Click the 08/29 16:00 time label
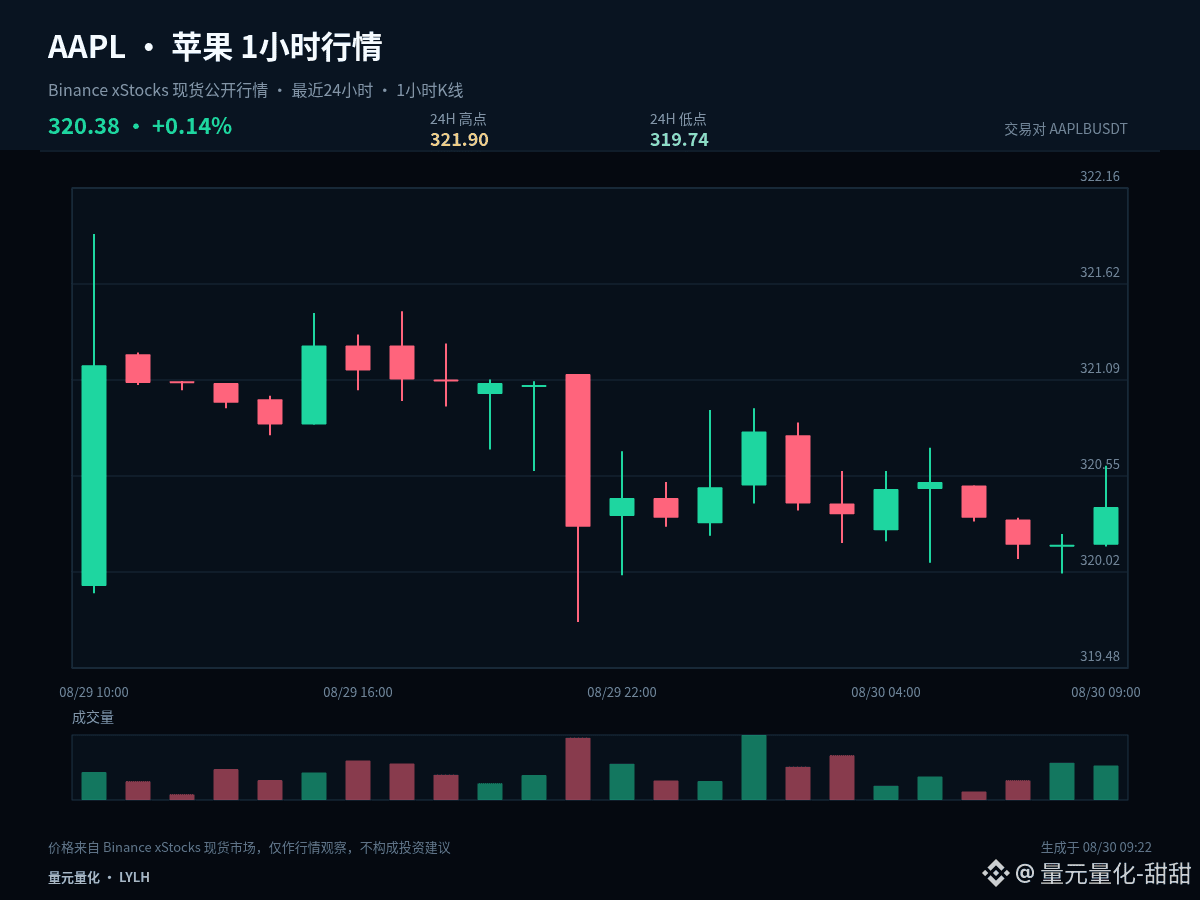 [x=358, y=692]
